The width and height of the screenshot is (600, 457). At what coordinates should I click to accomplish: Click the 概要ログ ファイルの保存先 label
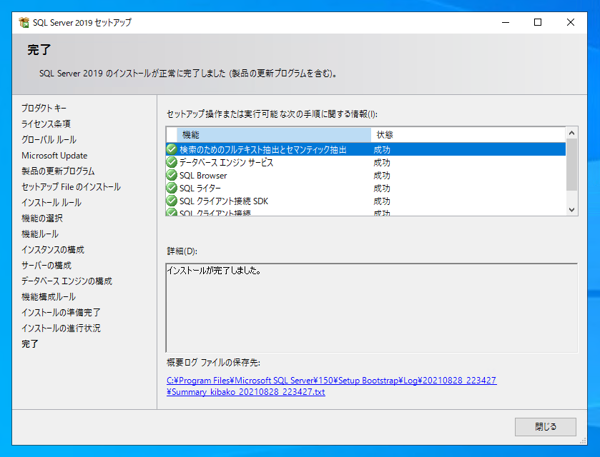[214, 362]
